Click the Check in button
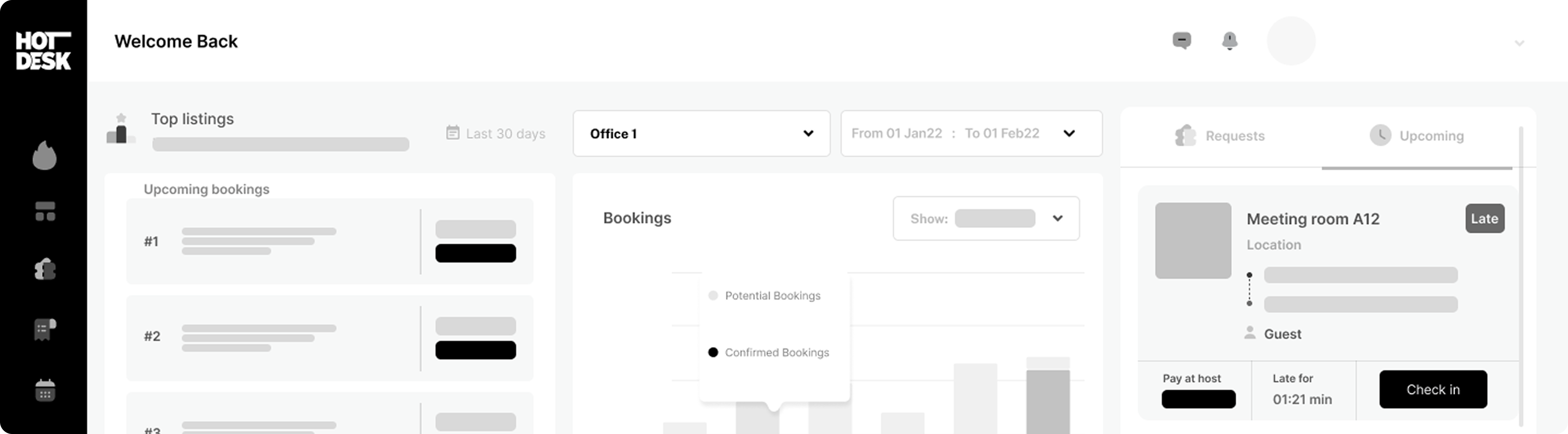1568x434 pixels. pos(1433,390)
